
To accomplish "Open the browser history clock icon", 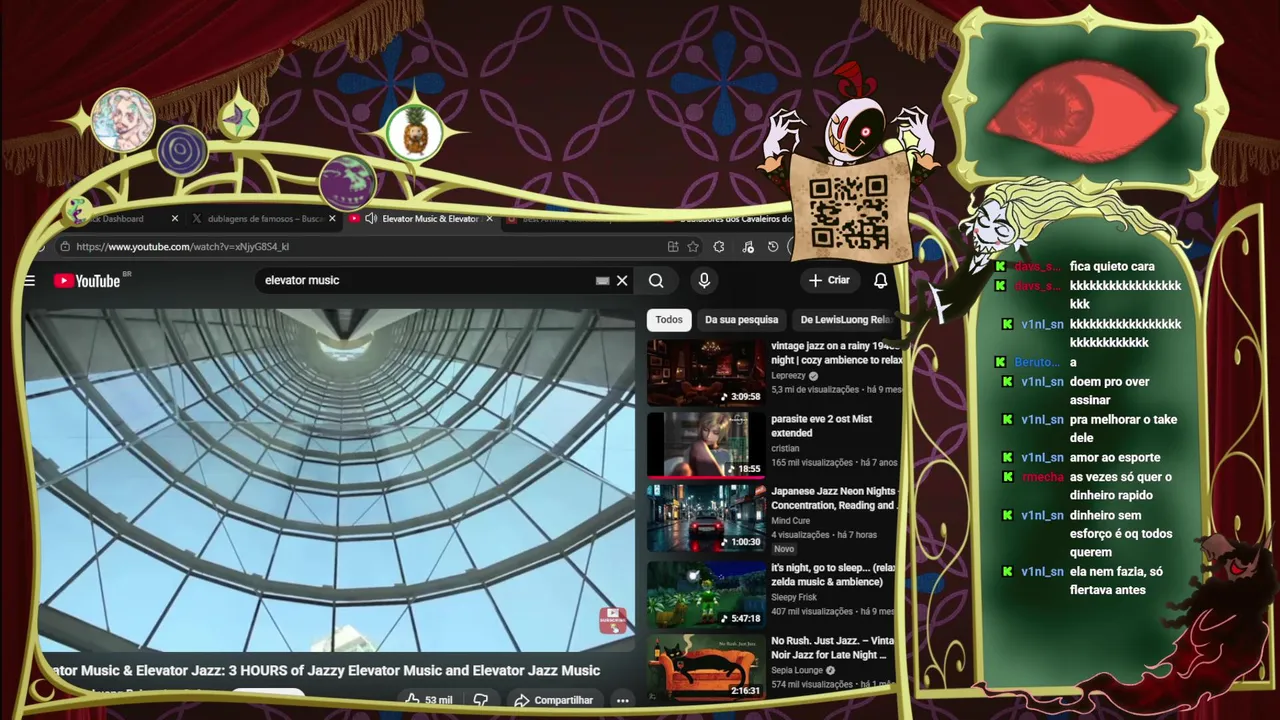I will click(x=773, y=247).
